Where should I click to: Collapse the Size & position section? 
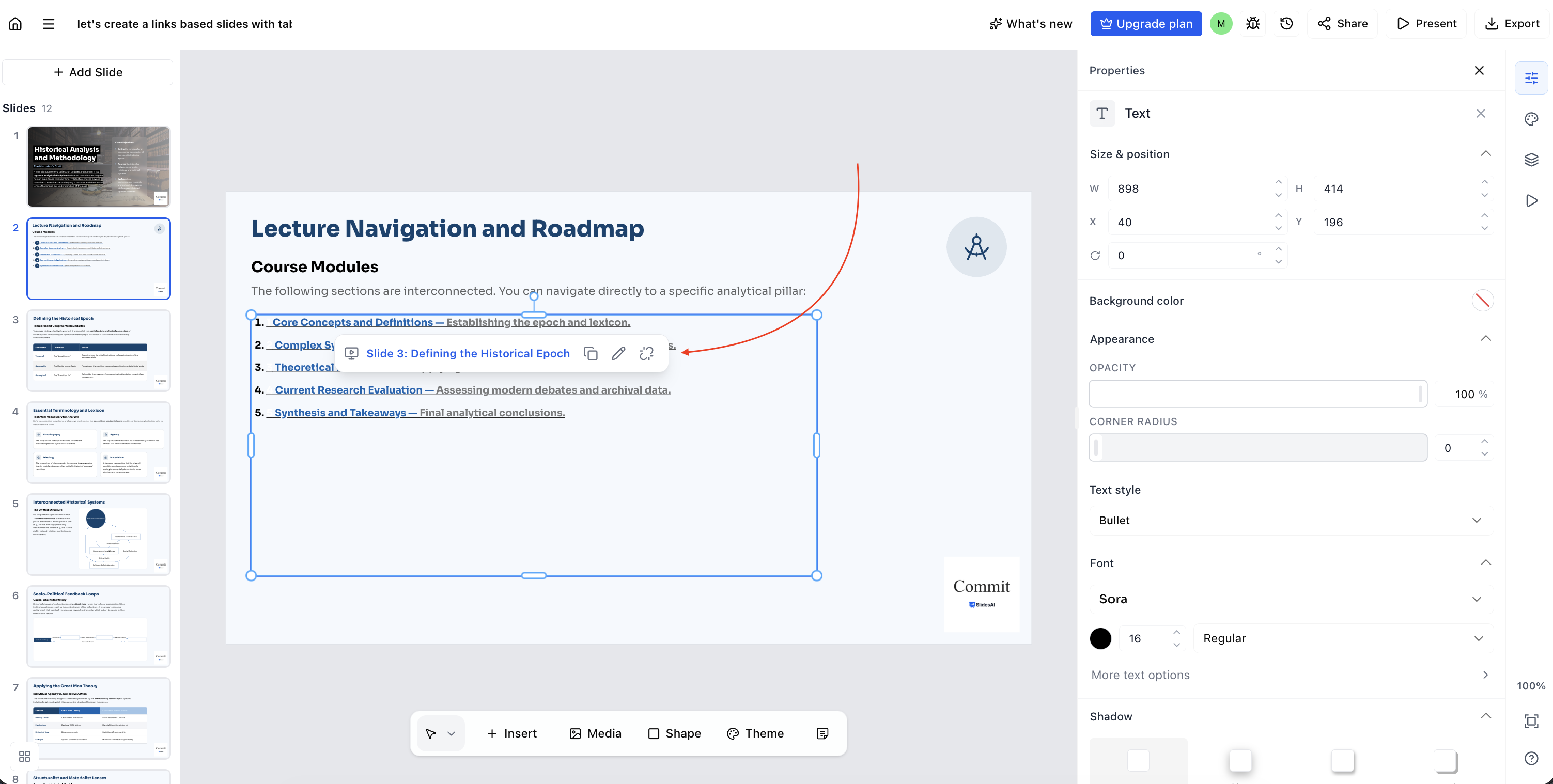(1486, 154)
